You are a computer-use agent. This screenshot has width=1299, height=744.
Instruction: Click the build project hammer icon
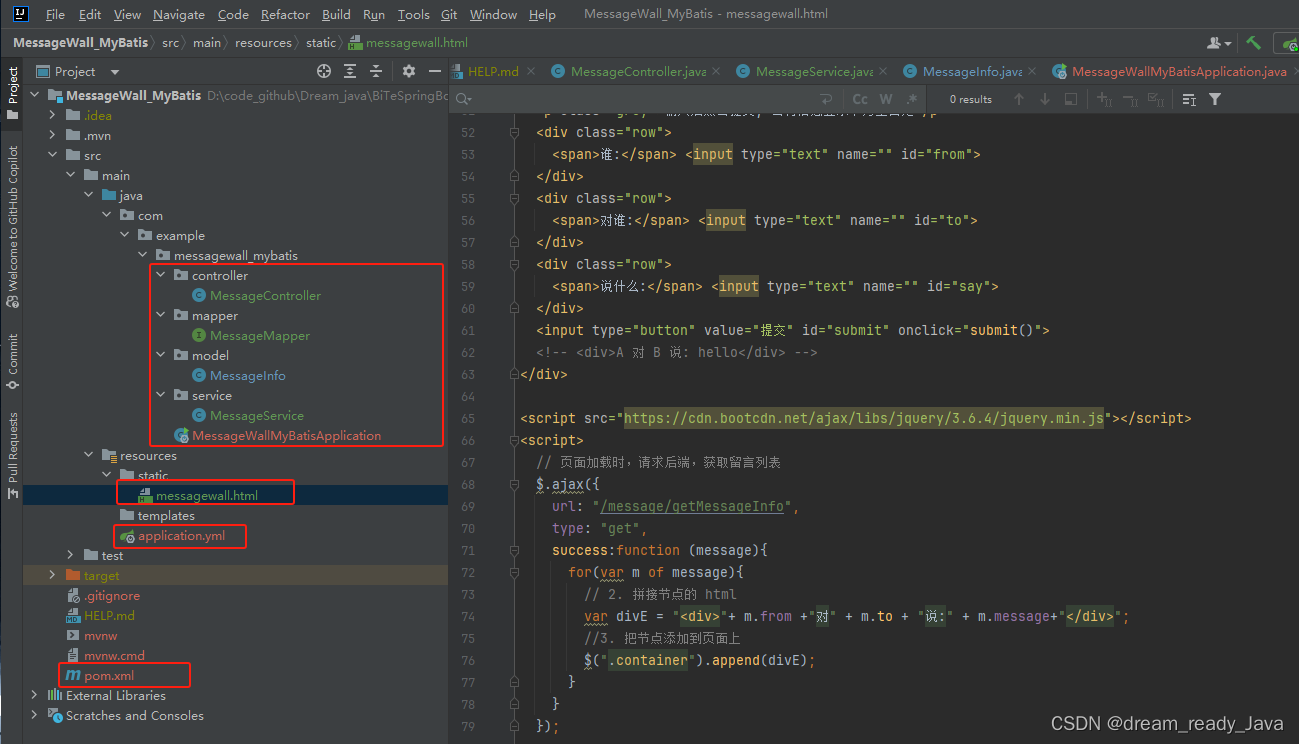click(1253, 42)
